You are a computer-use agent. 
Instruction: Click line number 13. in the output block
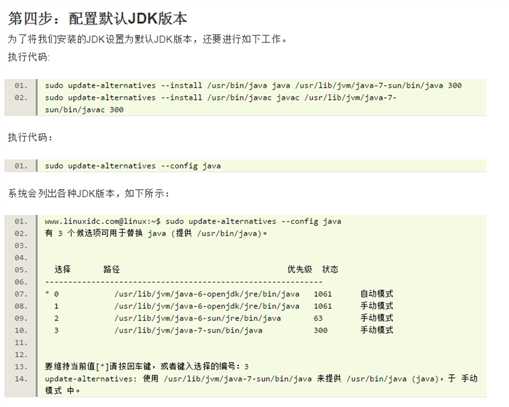(21, 366)
